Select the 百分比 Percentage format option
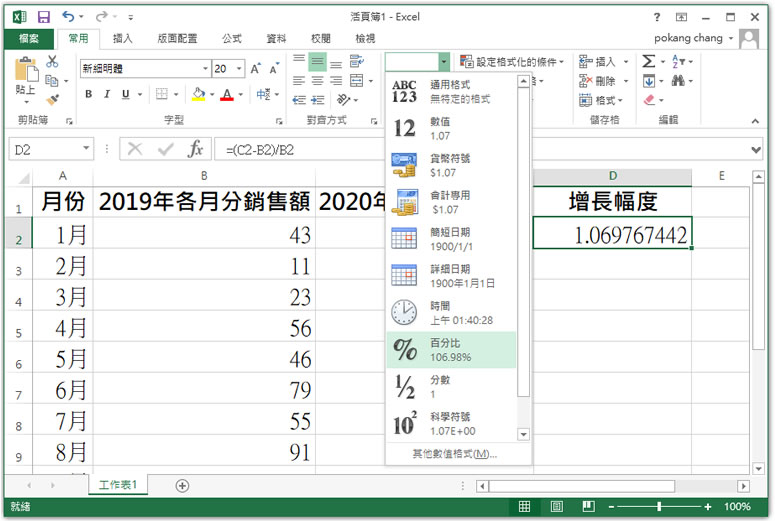The image size is (775, 521). [451, 350]
